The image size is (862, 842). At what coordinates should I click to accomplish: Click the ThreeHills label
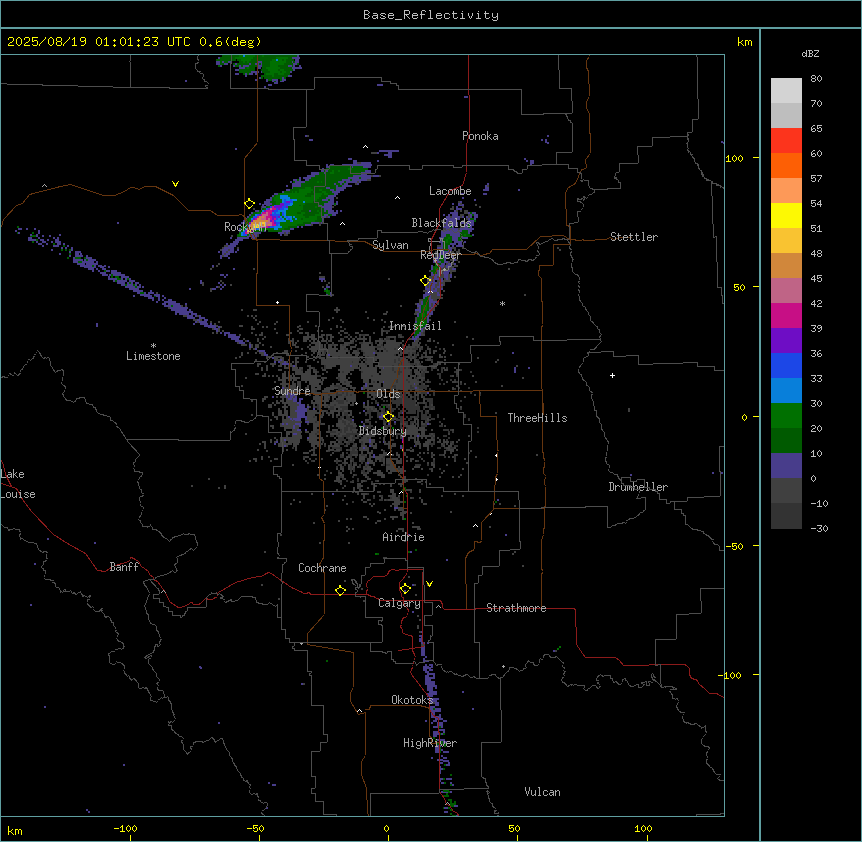pos(537,418)
